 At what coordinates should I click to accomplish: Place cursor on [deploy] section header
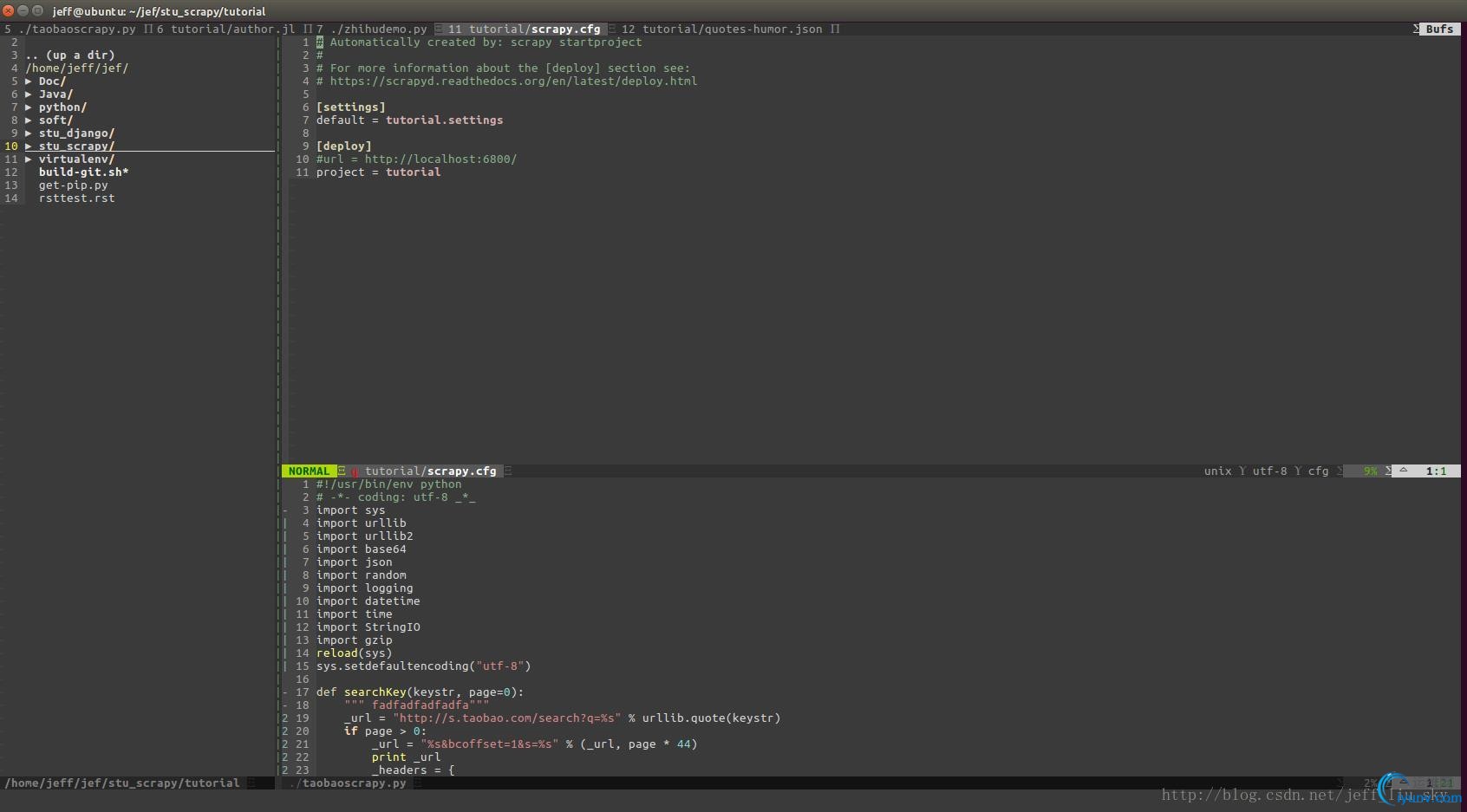click(343, 146)
